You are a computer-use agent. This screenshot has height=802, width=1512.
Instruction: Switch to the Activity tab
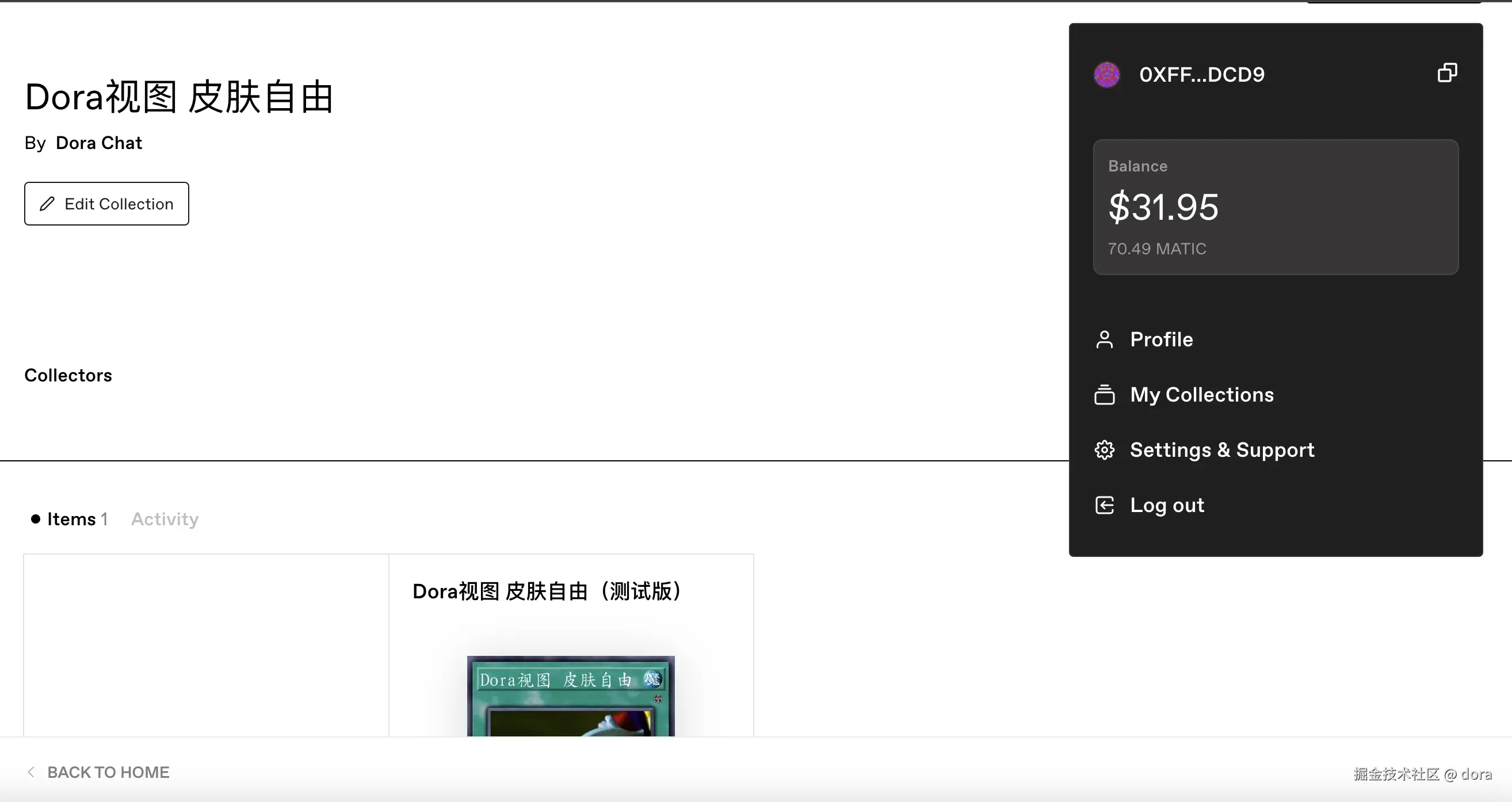165,519
